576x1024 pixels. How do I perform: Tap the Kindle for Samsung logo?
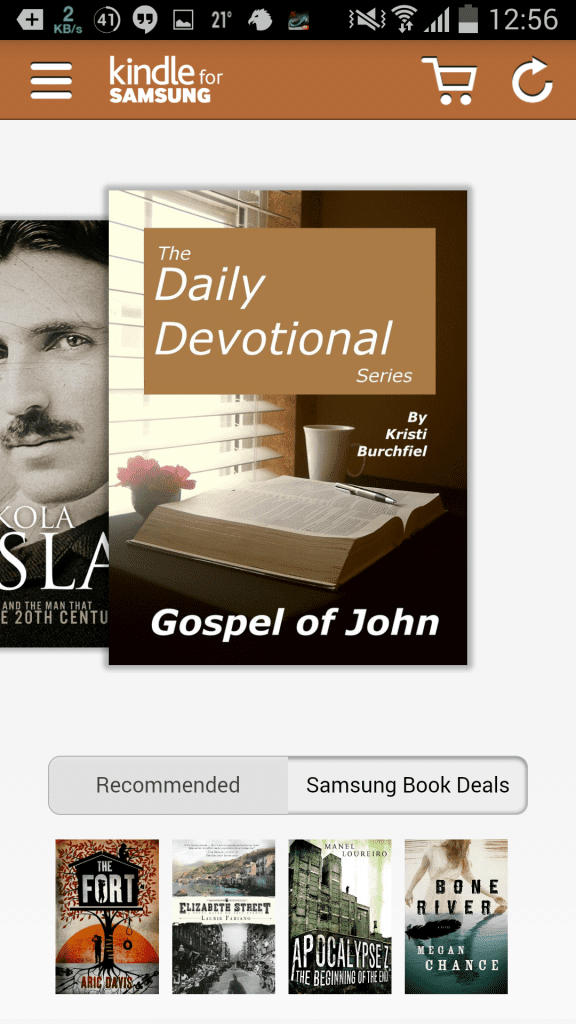(166, 80)
